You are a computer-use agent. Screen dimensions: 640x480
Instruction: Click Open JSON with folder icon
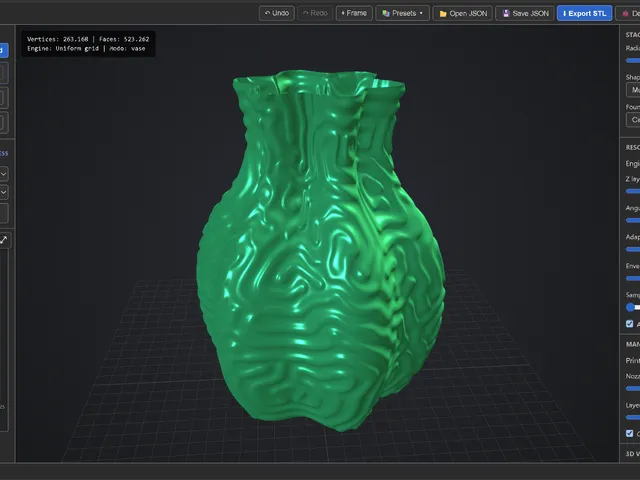[463, 13]
